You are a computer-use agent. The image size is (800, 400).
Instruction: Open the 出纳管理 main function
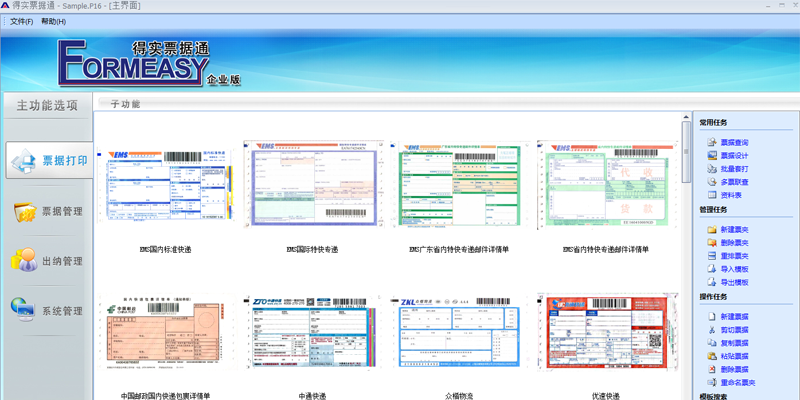(49, 261)
